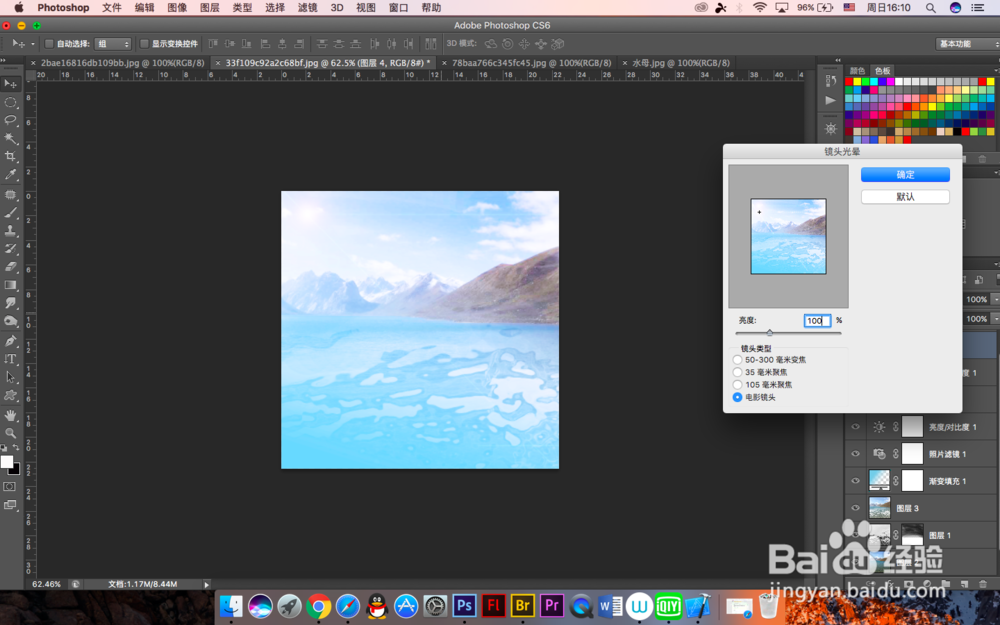
Task: Collapse the right panel dock arrows
Action: (x=838, y=61)
